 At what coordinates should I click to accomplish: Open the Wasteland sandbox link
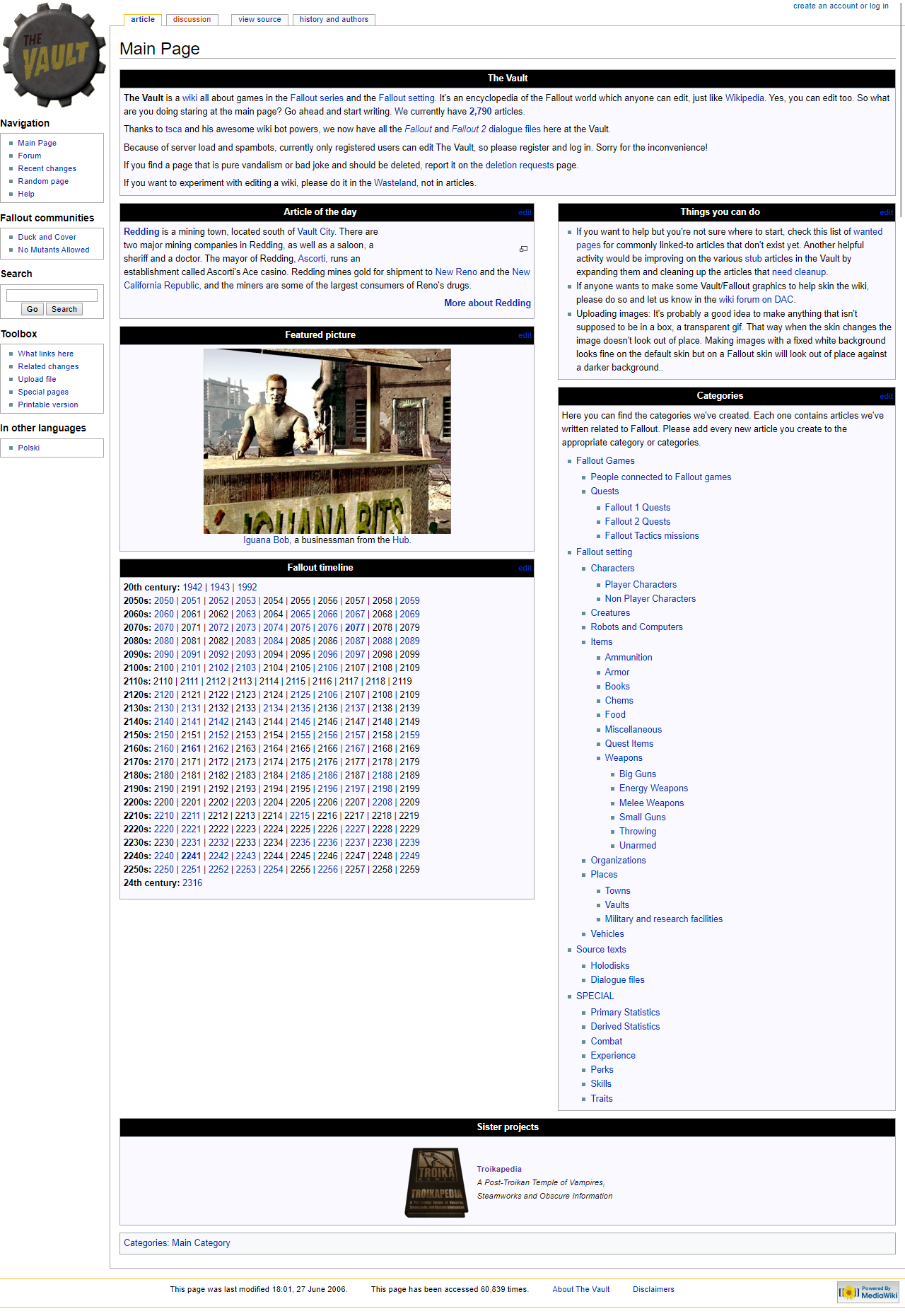[x=395, y=183]
